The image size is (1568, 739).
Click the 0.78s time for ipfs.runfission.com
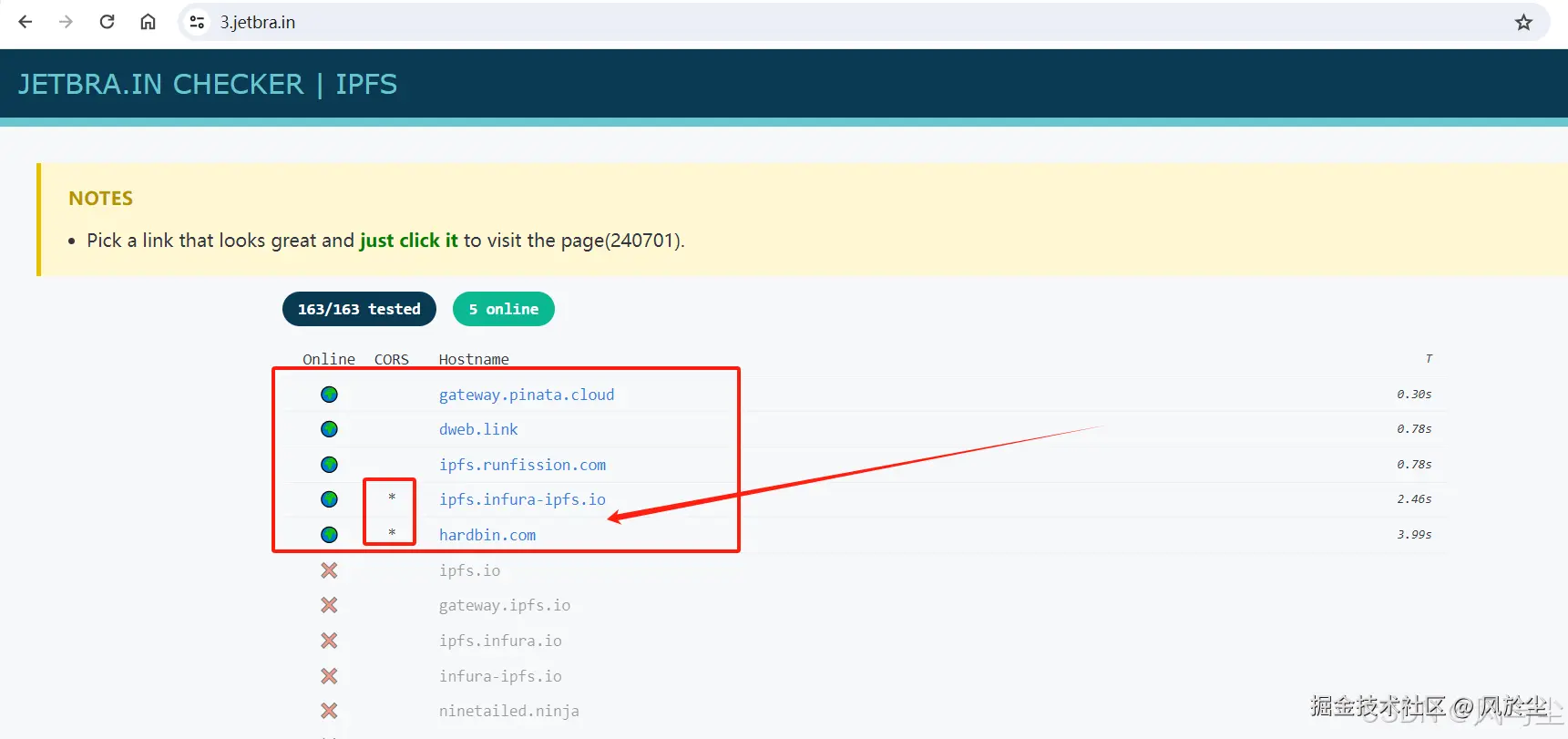(1414, 465)
